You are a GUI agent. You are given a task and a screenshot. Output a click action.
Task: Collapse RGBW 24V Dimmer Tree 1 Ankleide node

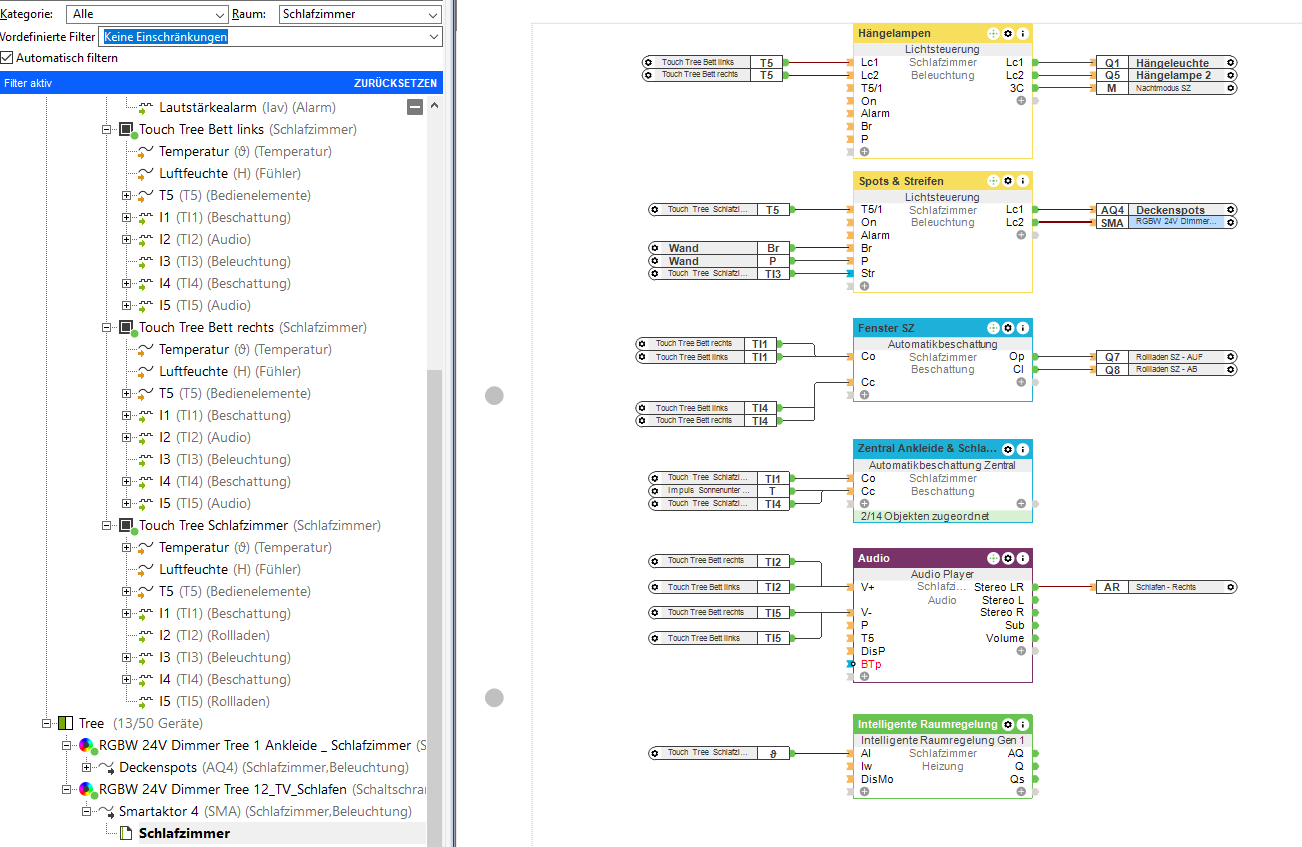(x=67, y=746)
